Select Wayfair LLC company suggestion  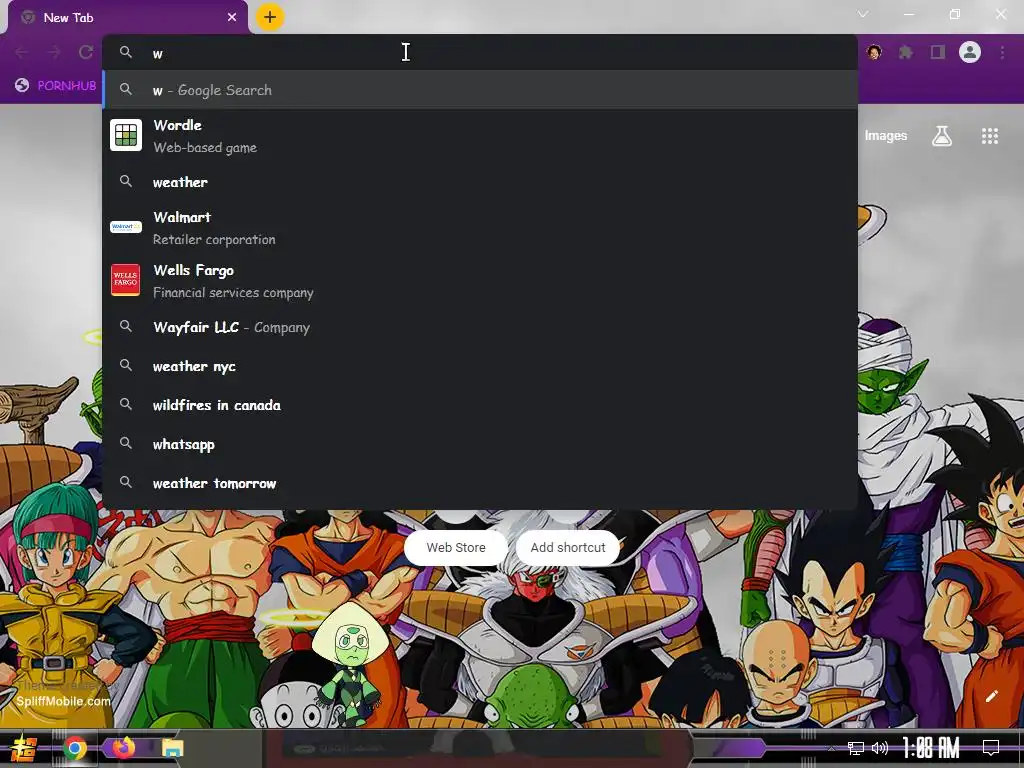[x=479, y=327]
